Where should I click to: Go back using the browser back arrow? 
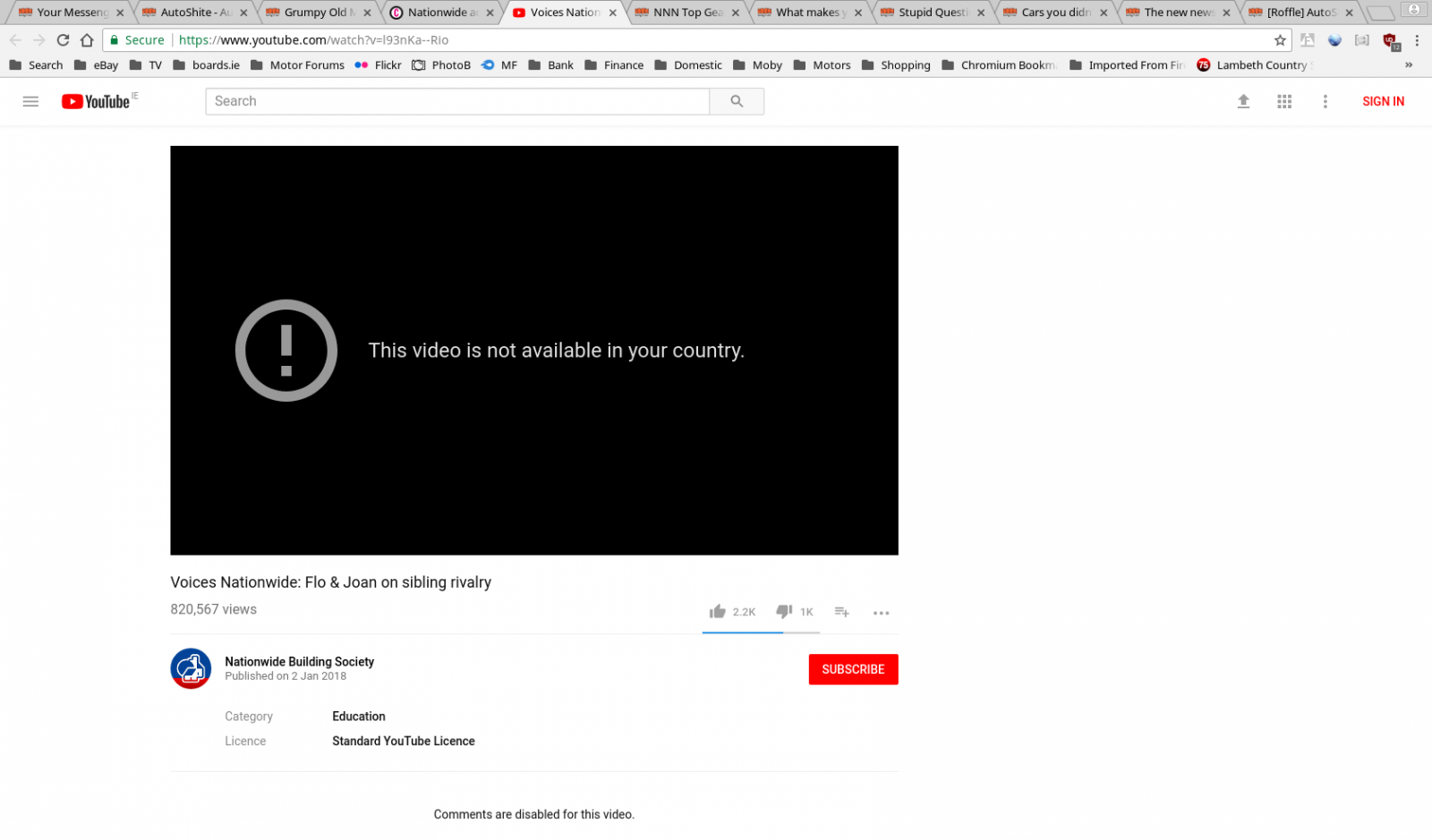(15, 40)
